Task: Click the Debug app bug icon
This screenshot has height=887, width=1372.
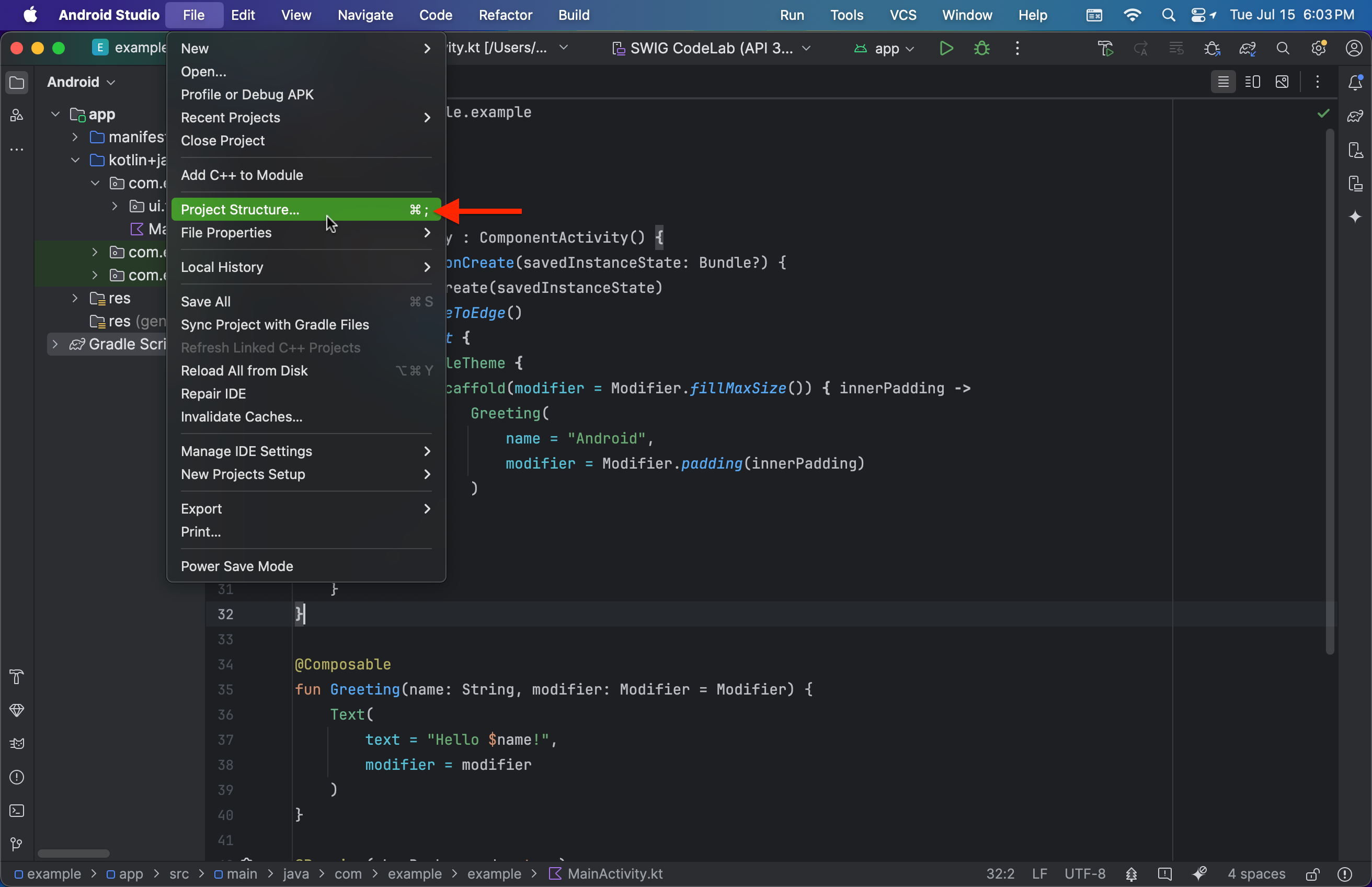Action: (x=981, y=49)
